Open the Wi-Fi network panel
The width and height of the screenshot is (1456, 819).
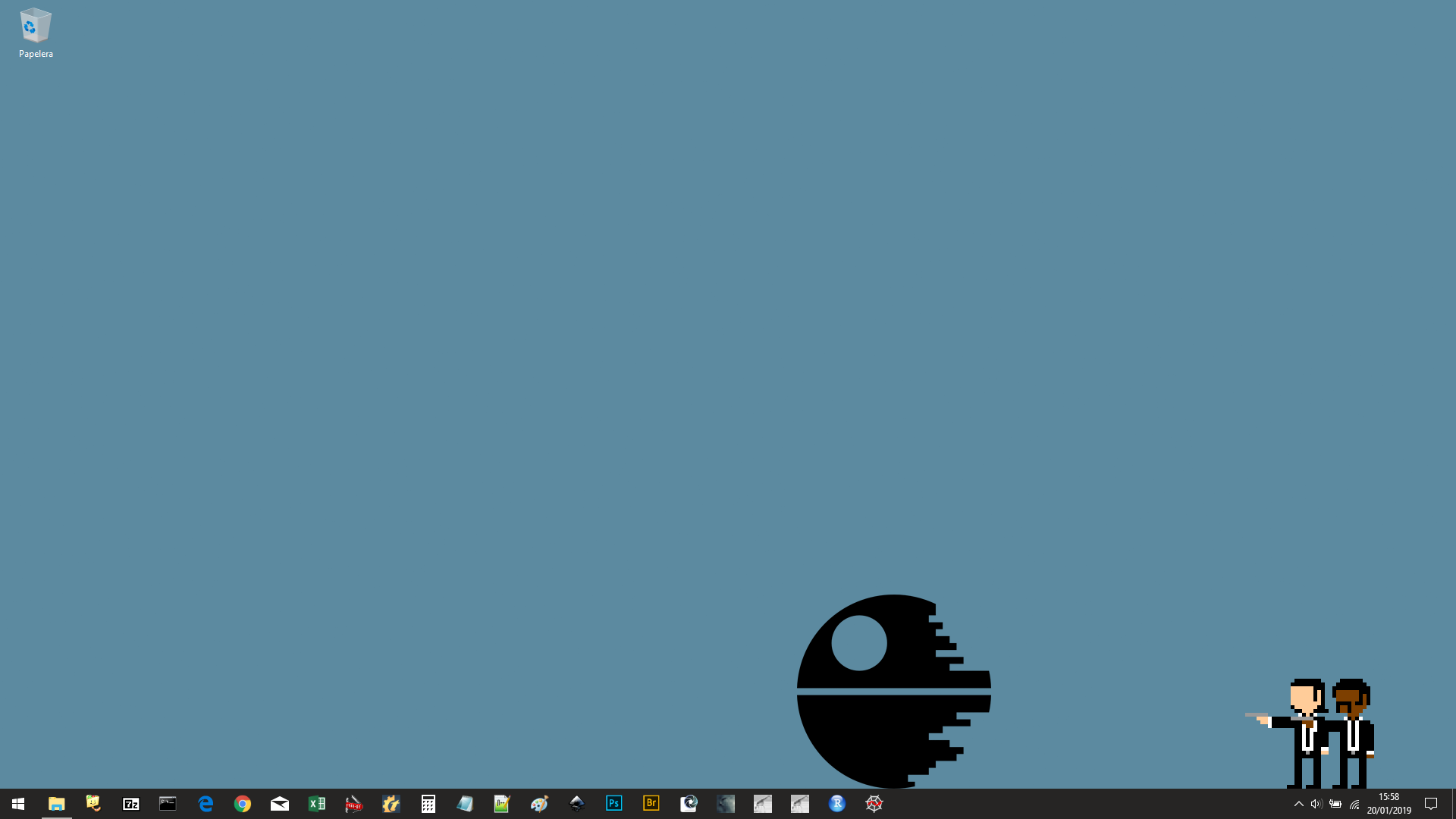1354,804
